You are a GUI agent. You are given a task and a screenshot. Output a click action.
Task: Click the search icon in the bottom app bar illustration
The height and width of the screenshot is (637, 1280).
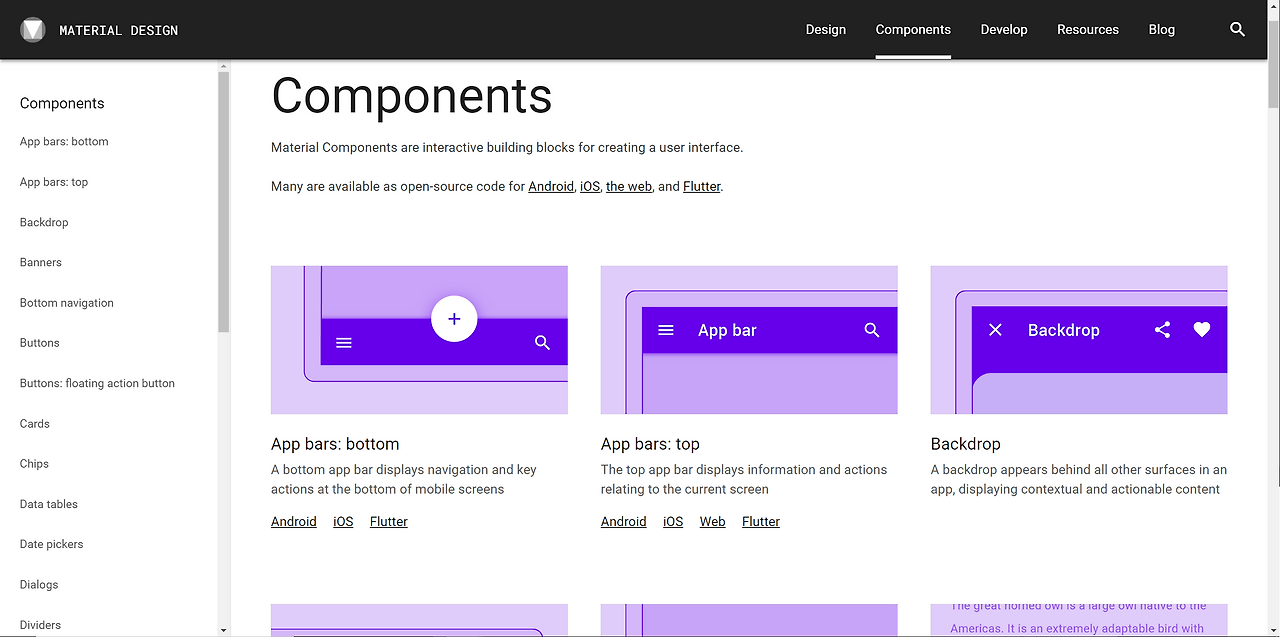542,342
